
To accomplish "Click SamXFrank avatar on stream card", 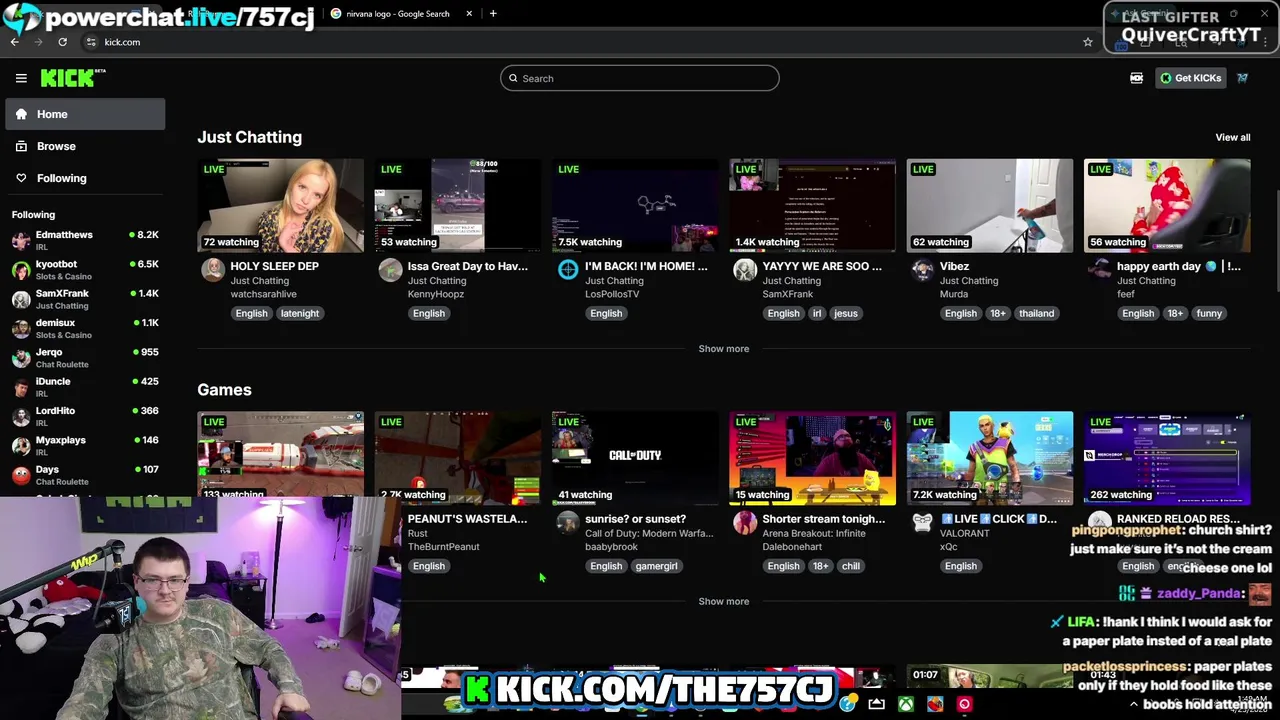I will (745, 270).
